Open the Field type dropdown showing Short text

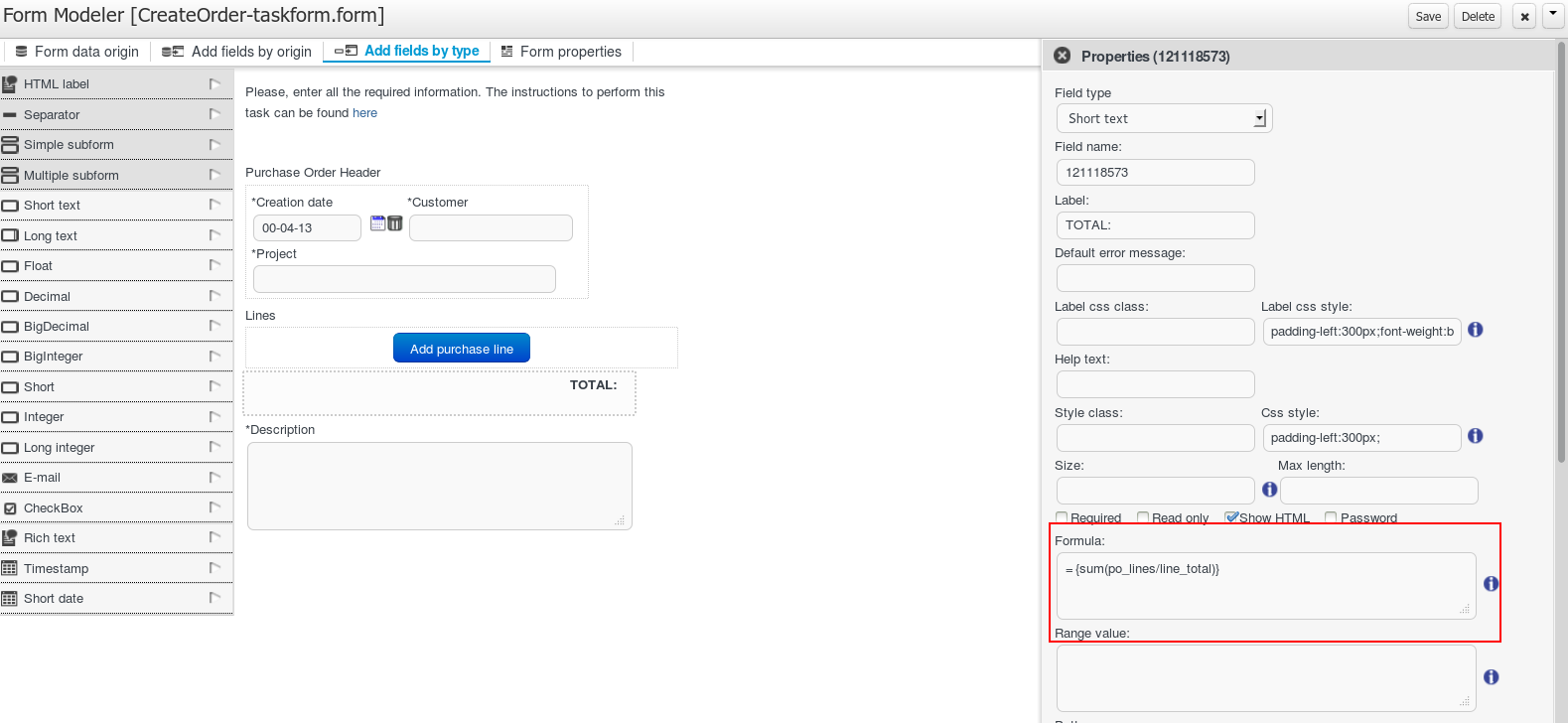(x=1164, y=118)
